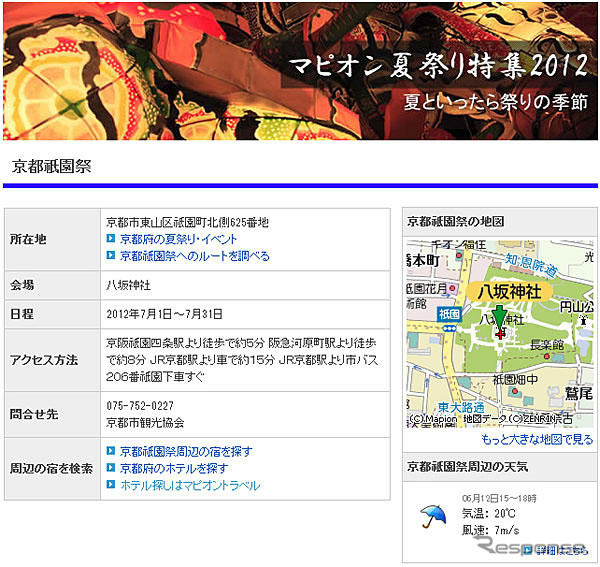Open the 京都府の夏祭り・イベント link
Image resolution: width=600 pixels, height=567 pixels.
176,240
